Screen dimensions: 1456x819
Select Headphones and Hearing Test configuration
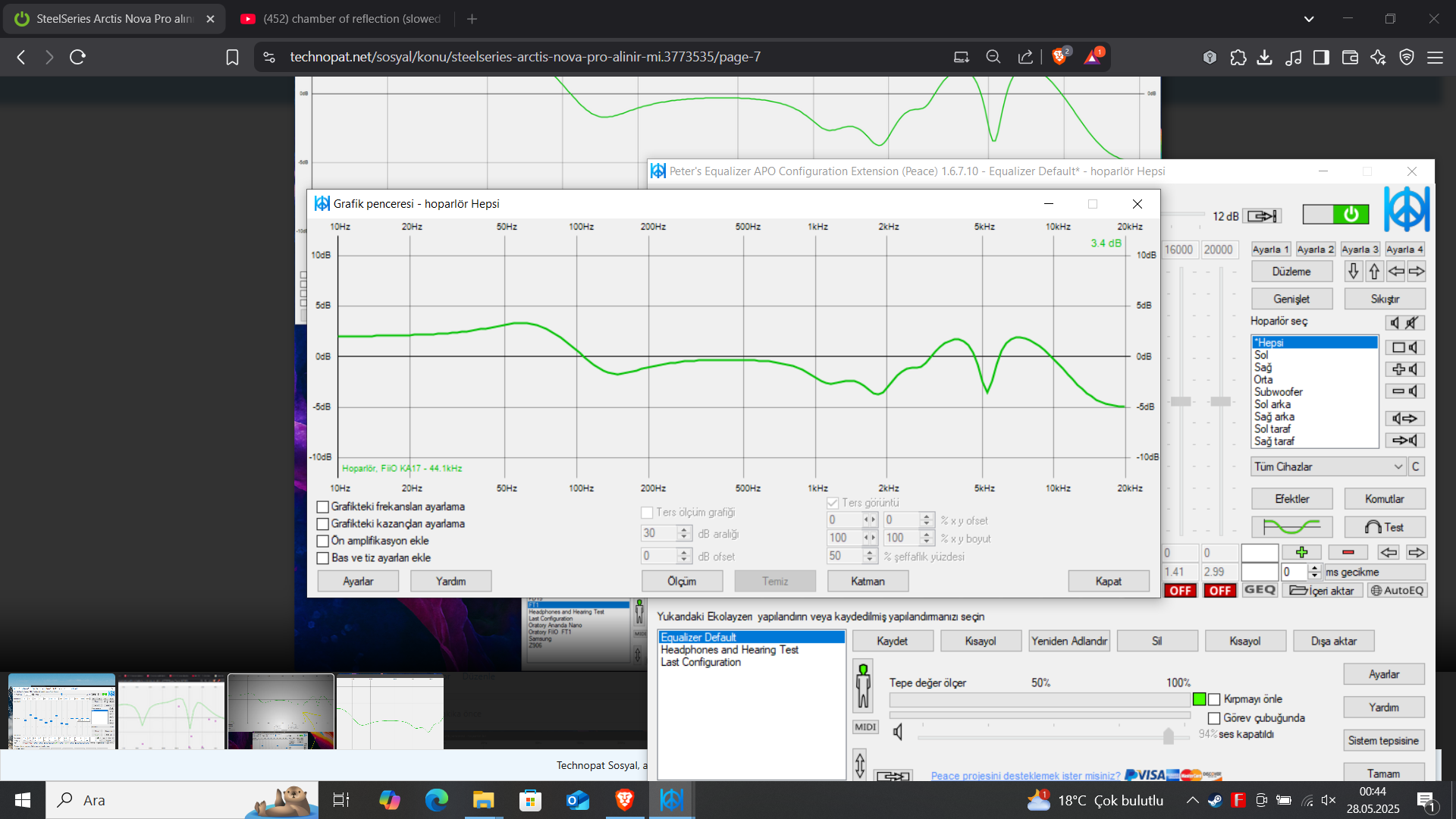(x=729, y=650)
